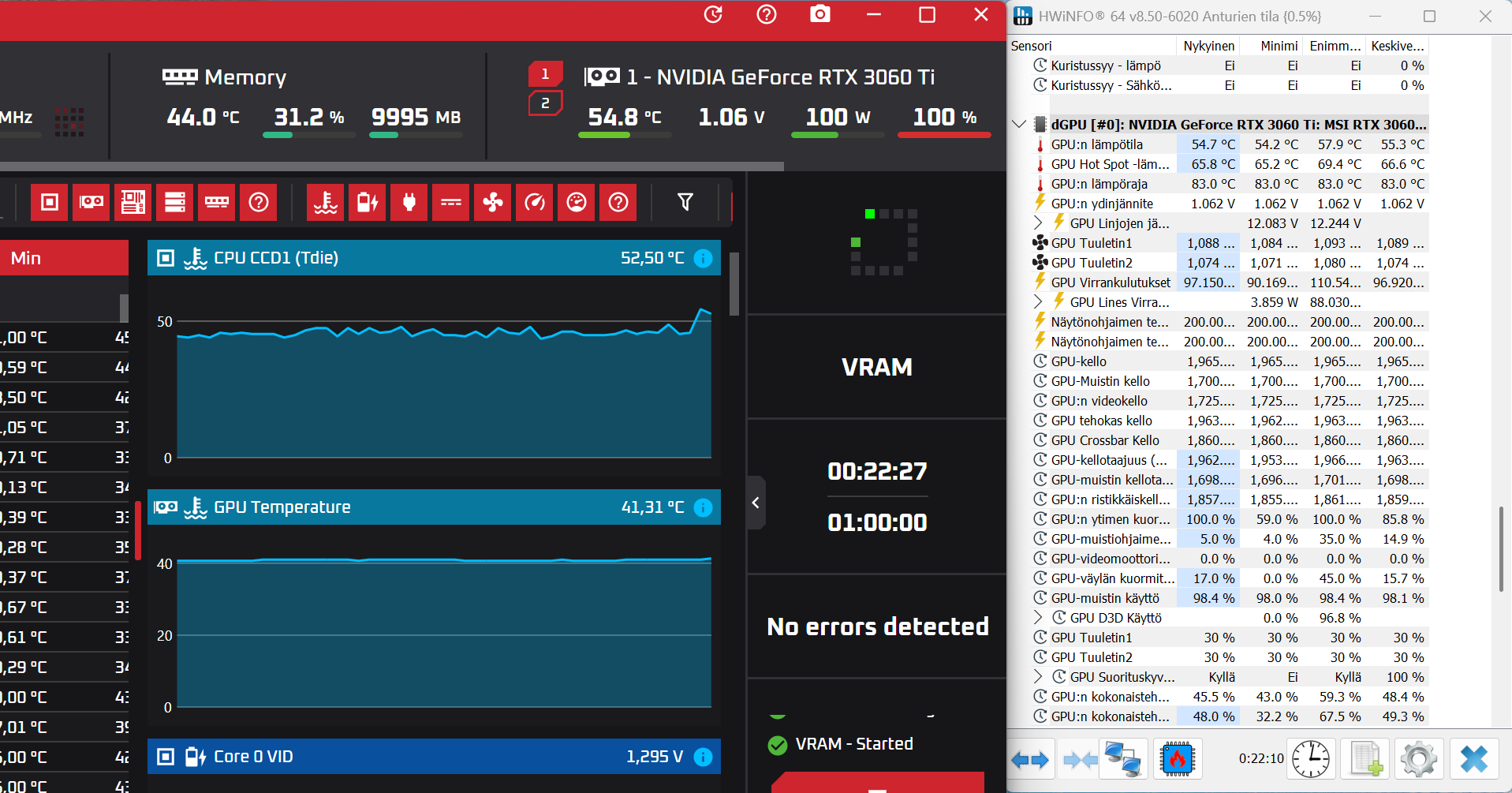Open the funnel filter options in OCCT
This screenshot has height=793, width=1512.
coord(685,203)
